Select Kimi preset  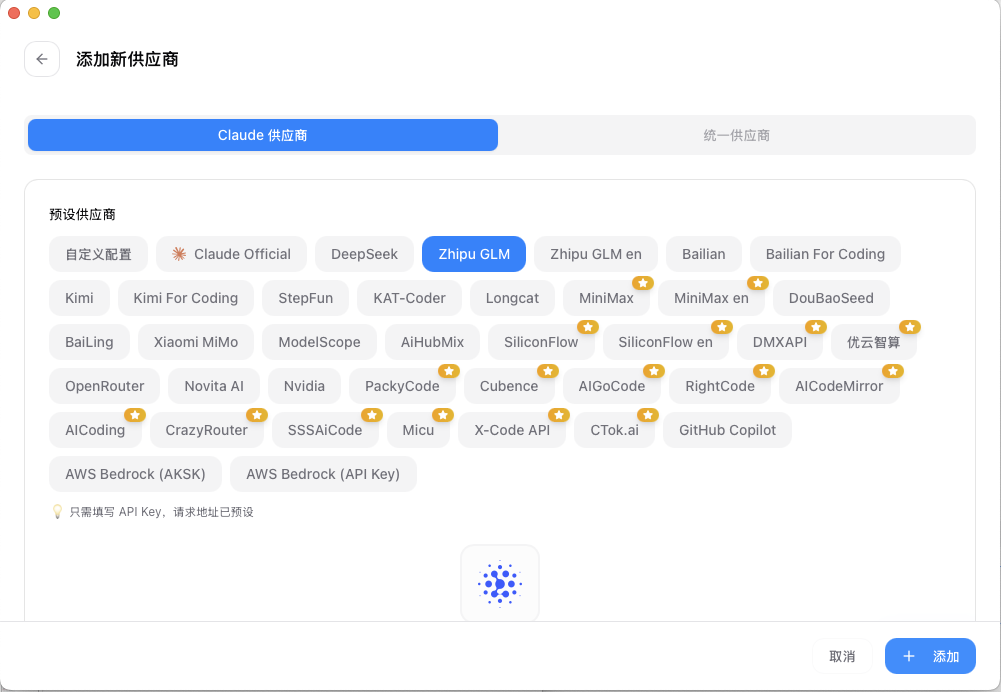[79, 298]
